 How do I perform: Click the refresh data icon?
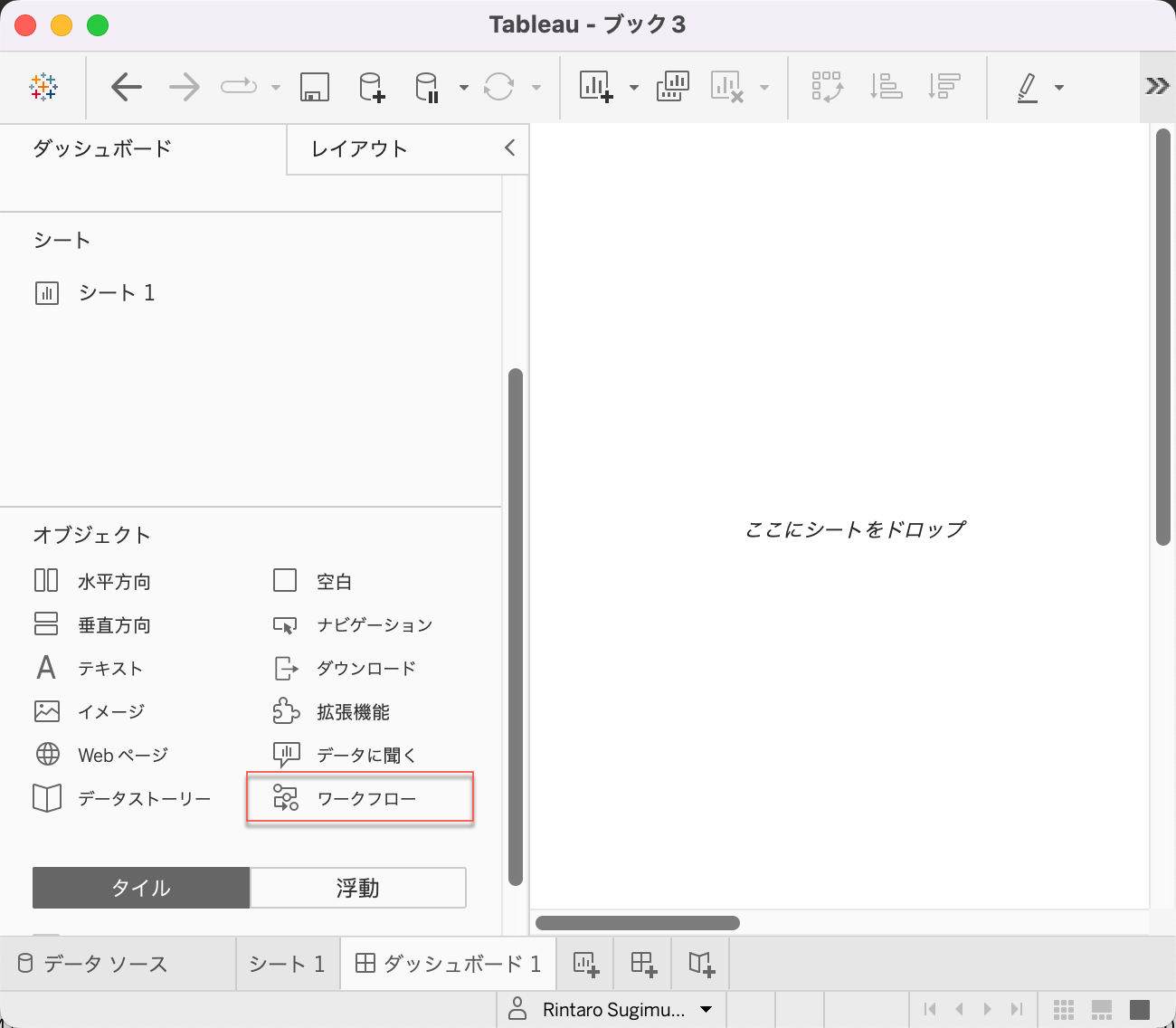click(x=498, y=87)
